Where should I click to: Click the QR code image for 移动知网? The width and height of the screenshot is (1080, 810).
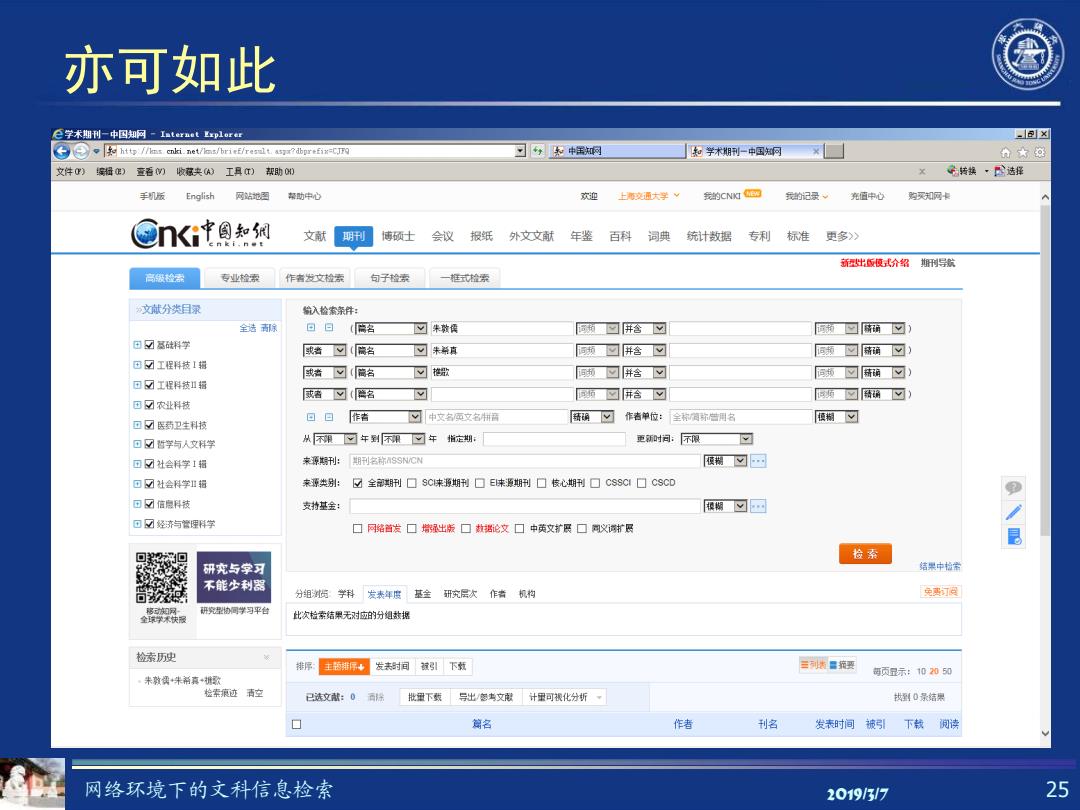(162, 577)
